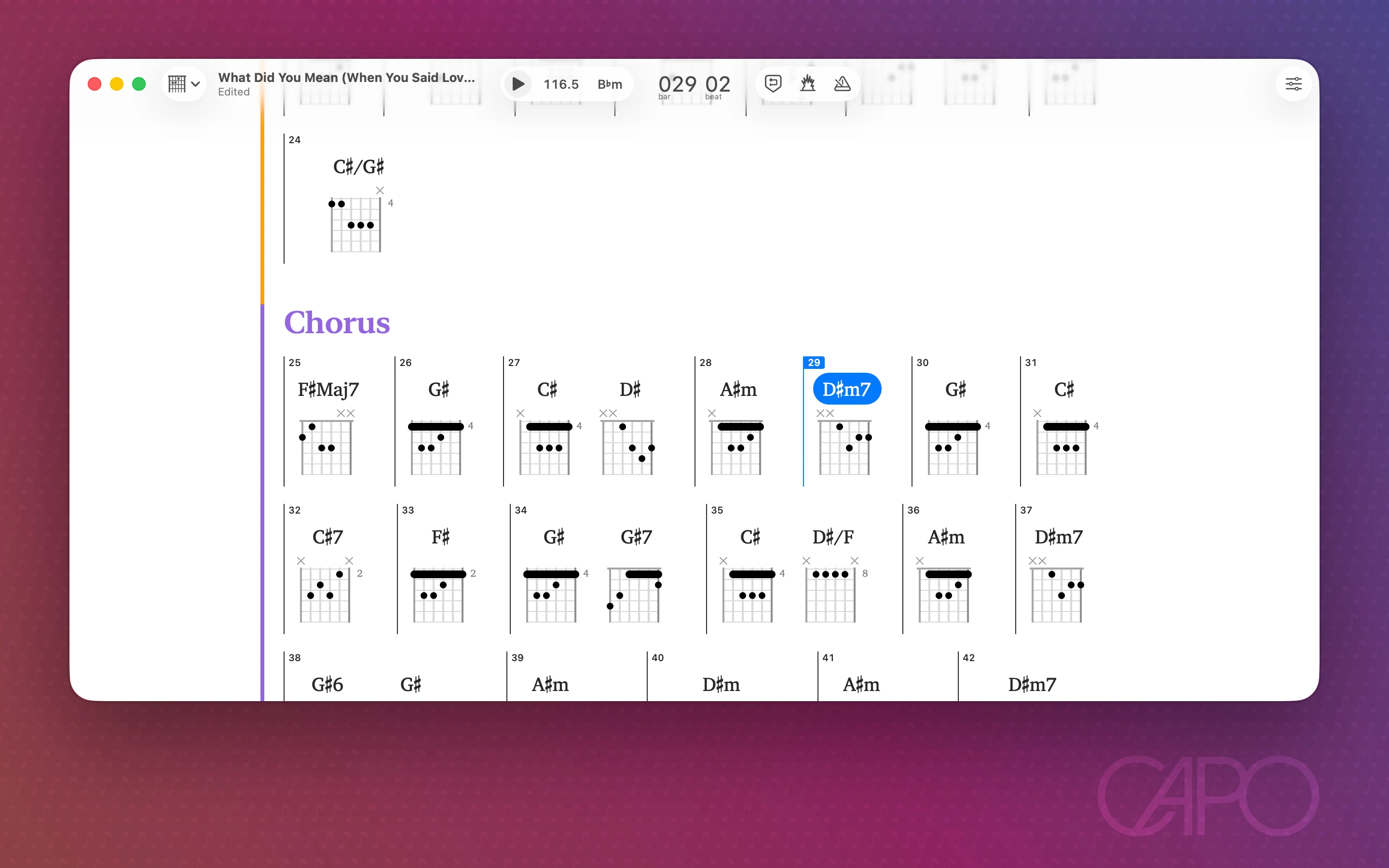
Task: Open the chord view mode dropdown
Action: (184, 84)
